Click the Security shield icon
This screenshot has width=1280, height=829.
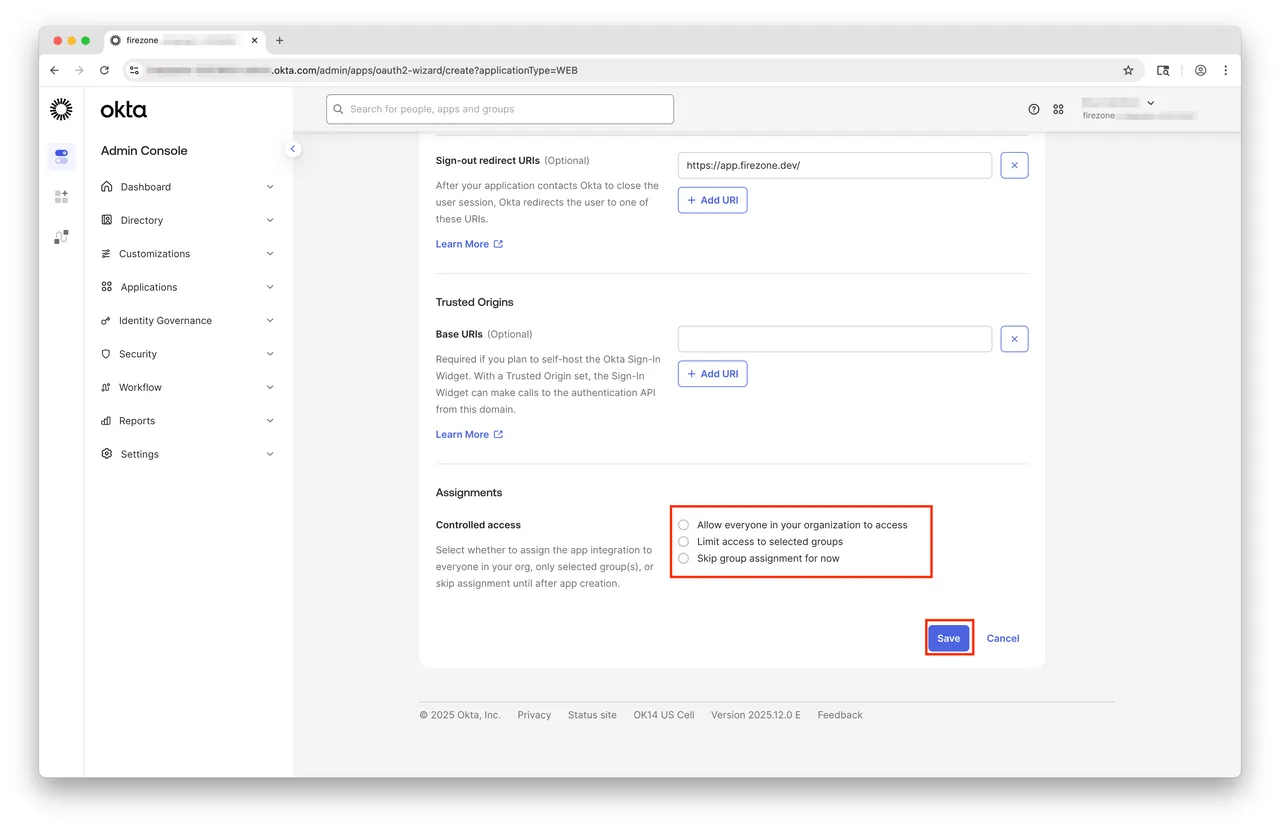pos(107,354)
